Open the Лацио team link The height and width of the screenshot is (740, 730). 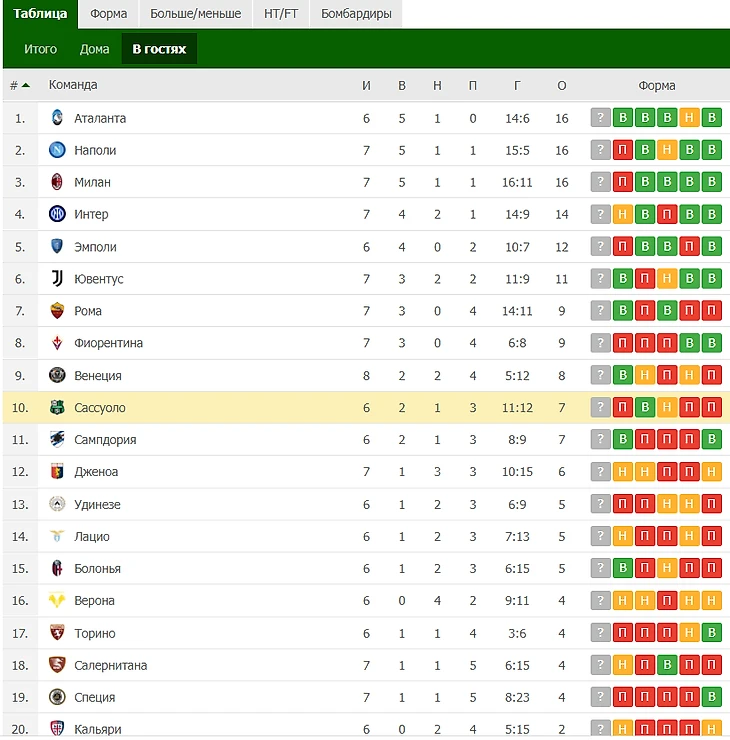92,537
